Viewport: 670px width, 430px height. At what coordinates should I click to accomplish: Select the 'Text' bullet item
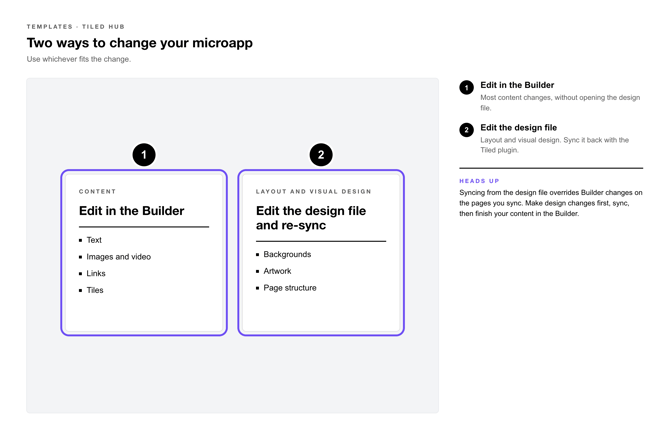click(x=94, y=240)
